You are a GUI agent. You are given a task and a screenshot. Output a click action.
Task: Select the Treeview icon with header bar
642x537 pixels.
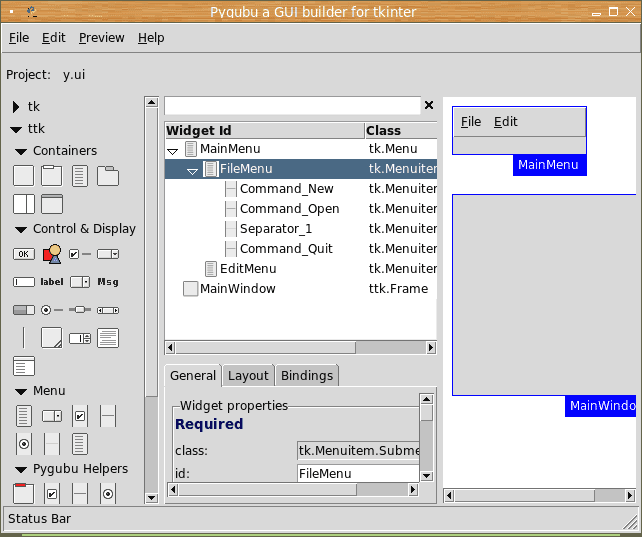(x=24, y=366)
